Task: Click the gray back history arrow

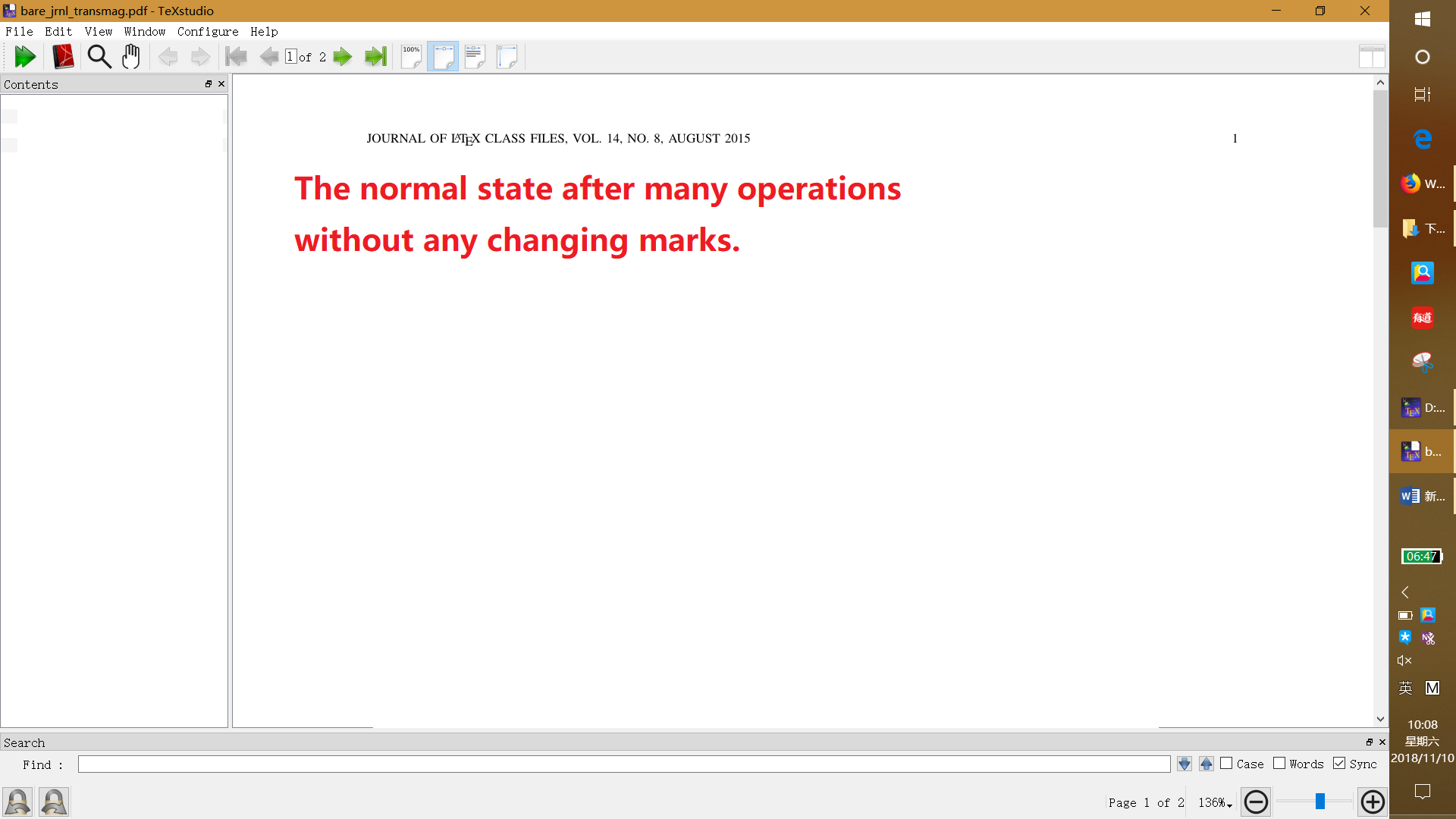Action: 168,57
